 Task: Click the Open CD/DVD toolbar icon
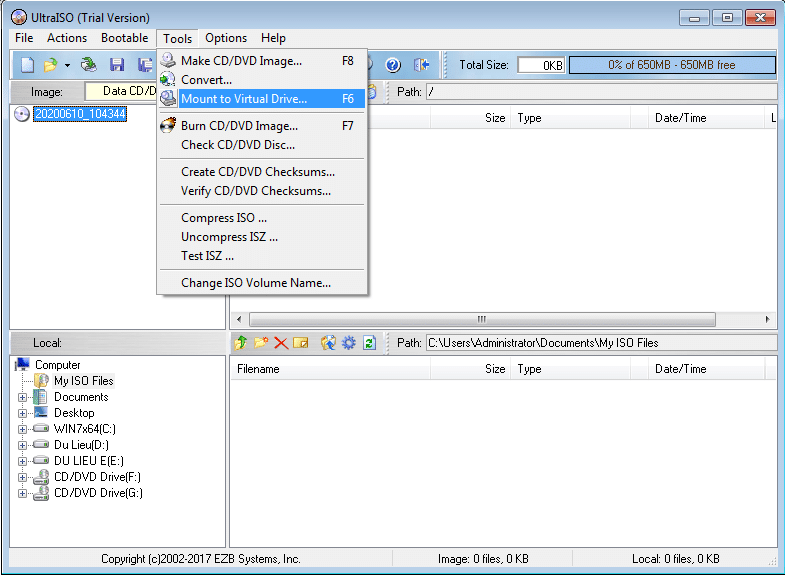[89, 65]
